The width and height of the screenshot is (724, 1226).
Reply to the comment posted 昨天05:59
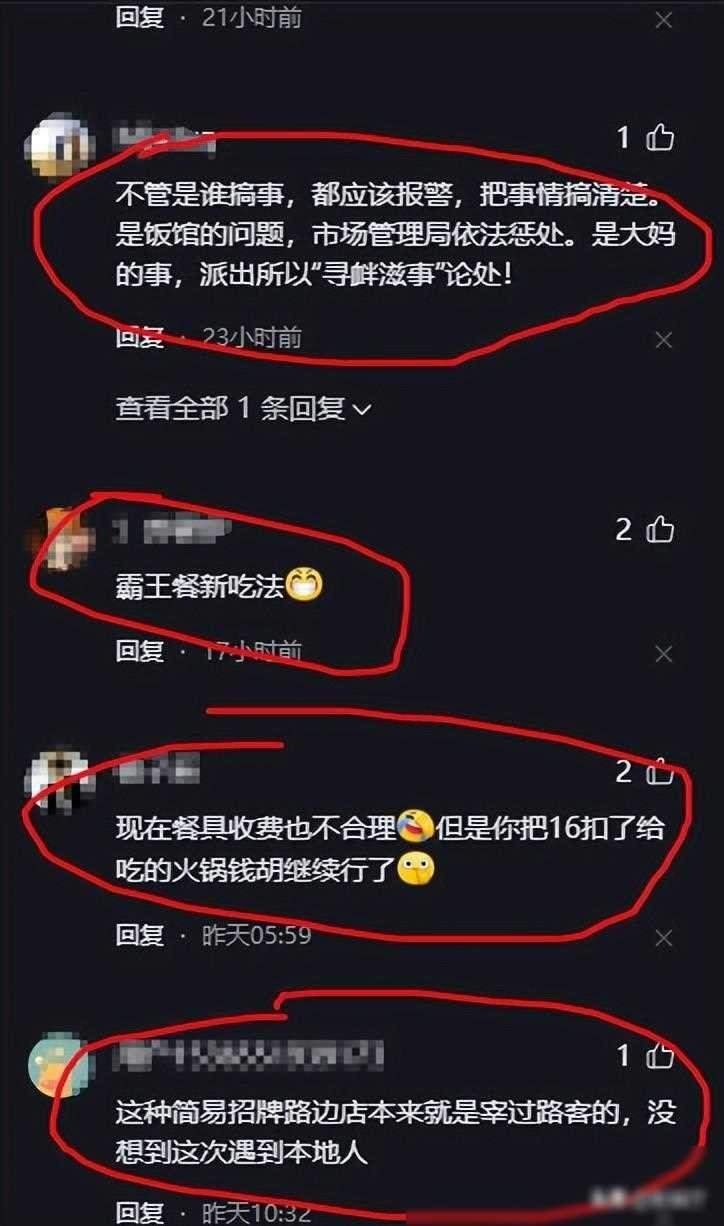click(140, 935)
